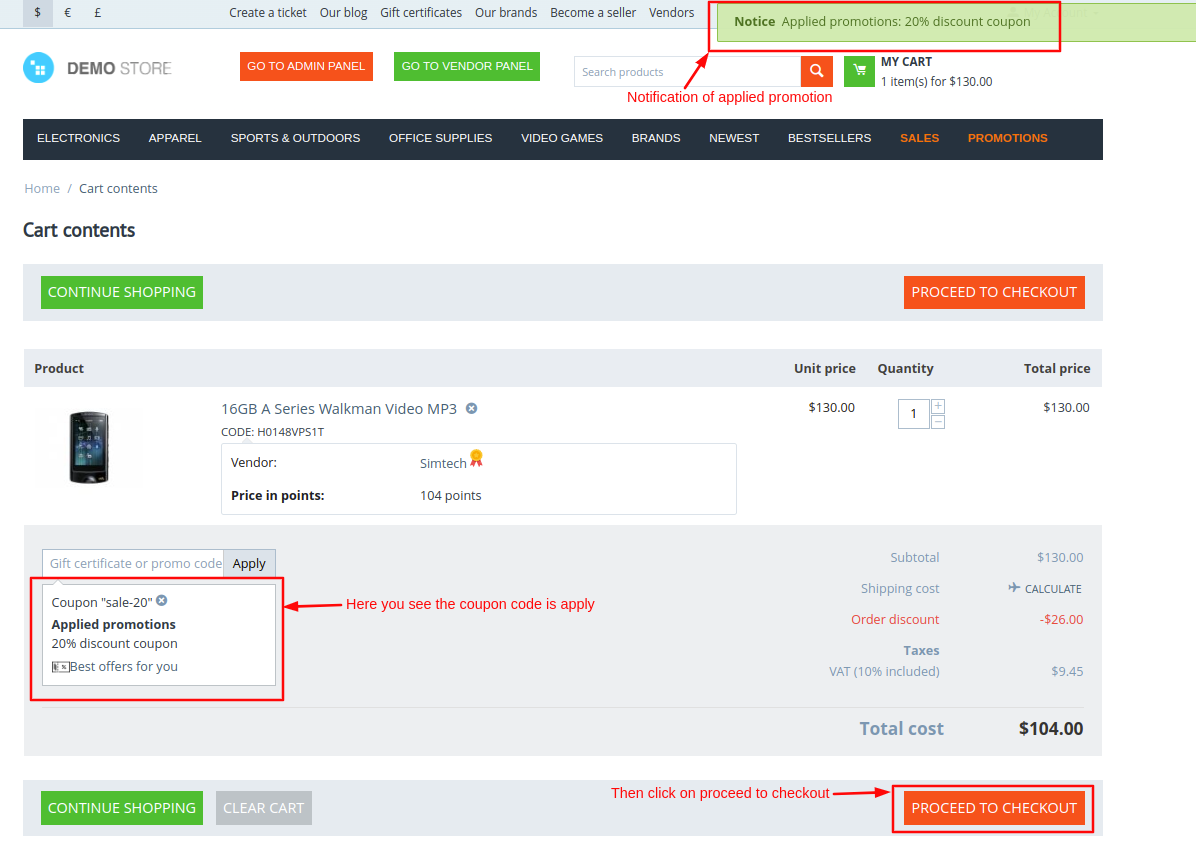Open Best offers for you link

click(123, 666)
